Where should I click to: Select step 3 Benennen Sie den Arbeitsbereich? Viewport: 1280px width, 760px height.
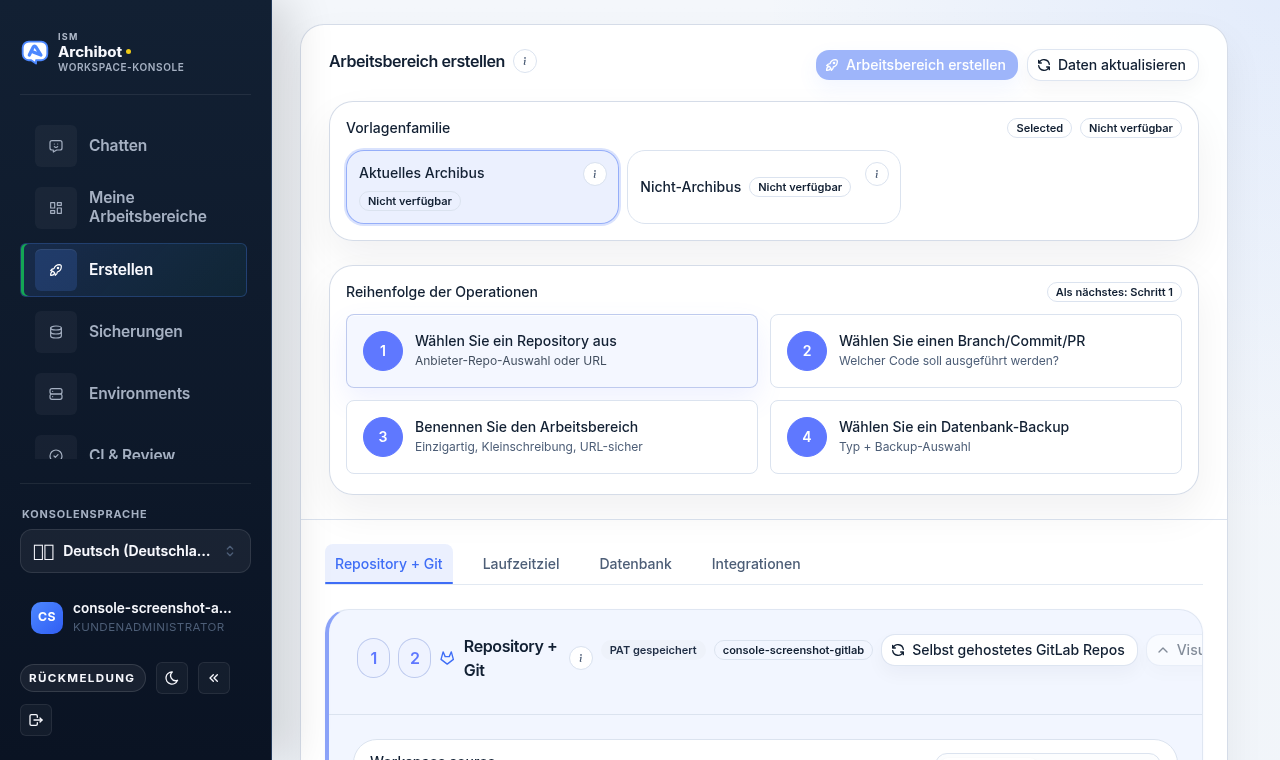pos(552,437)
